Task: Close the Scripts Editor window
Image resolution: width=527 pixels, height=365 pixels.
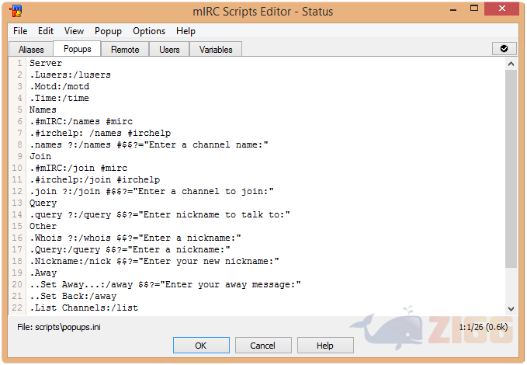Action: (501, 8)
